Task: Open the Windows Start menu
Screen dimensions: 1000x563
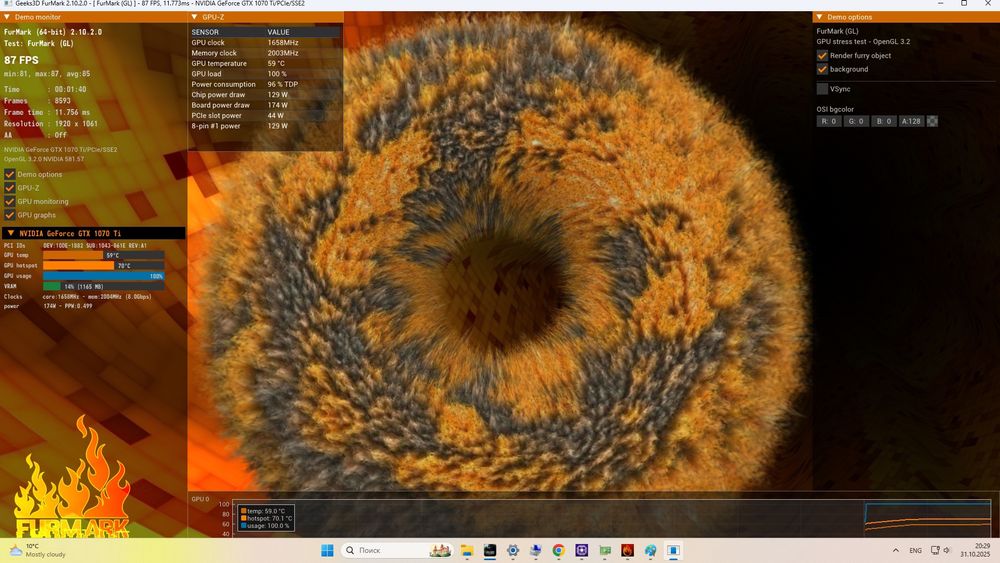Action: coord(327,550)
